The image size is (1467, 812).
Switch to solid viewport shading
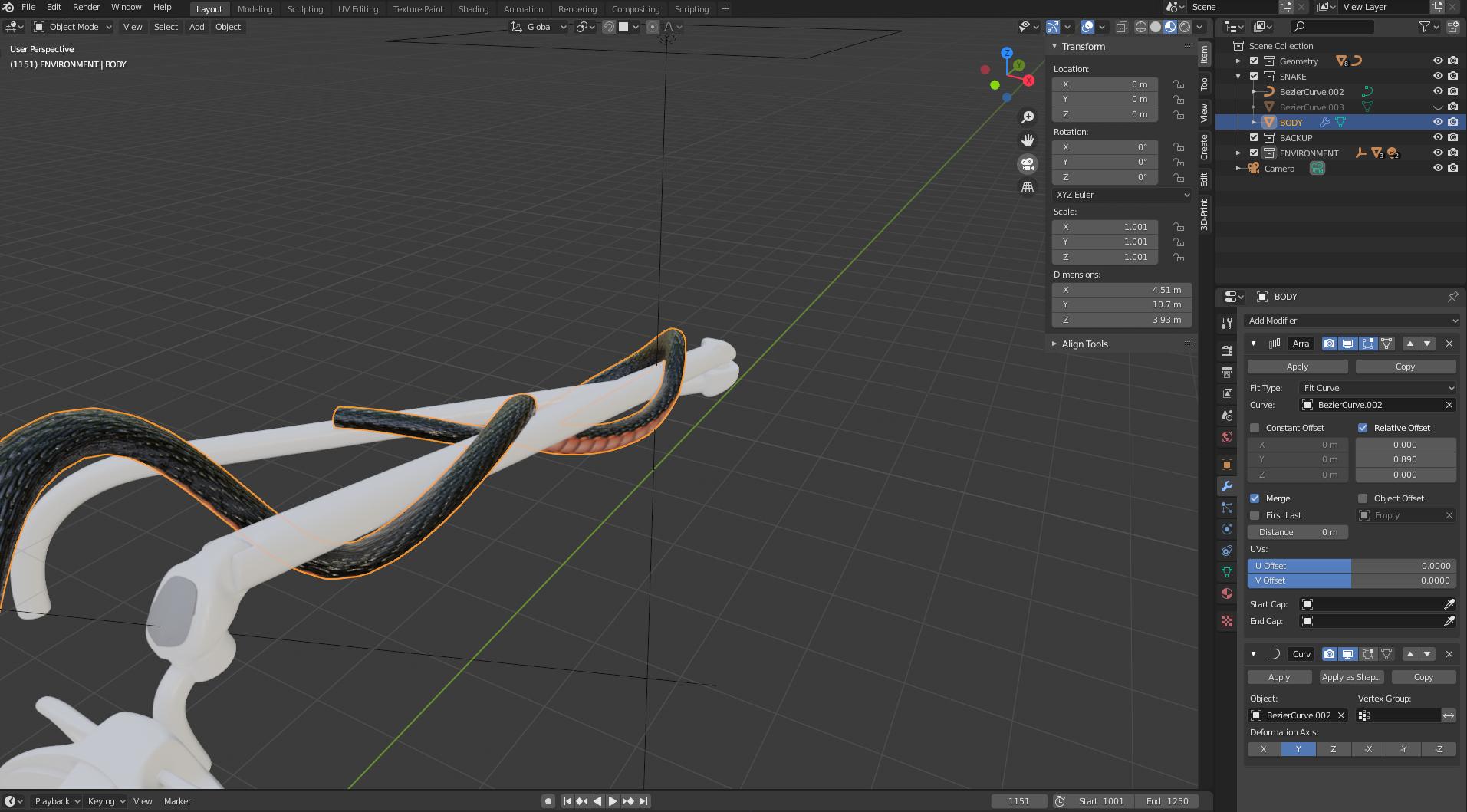pyautogui.click(x=1156, y=27)
